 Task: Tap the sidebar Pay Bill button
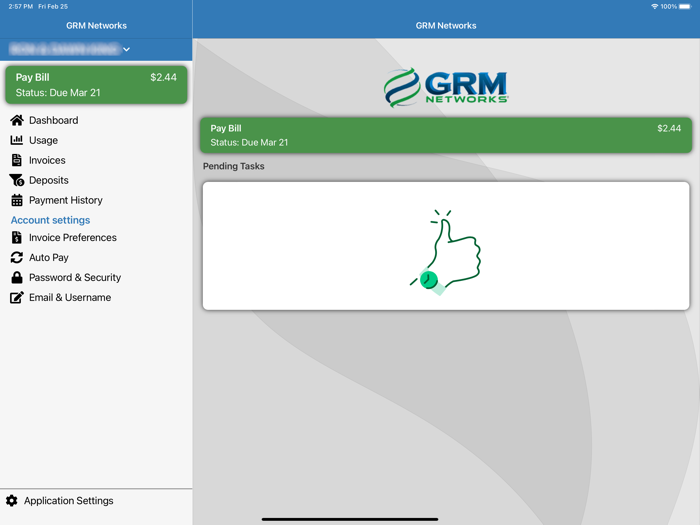click(96, 85)
